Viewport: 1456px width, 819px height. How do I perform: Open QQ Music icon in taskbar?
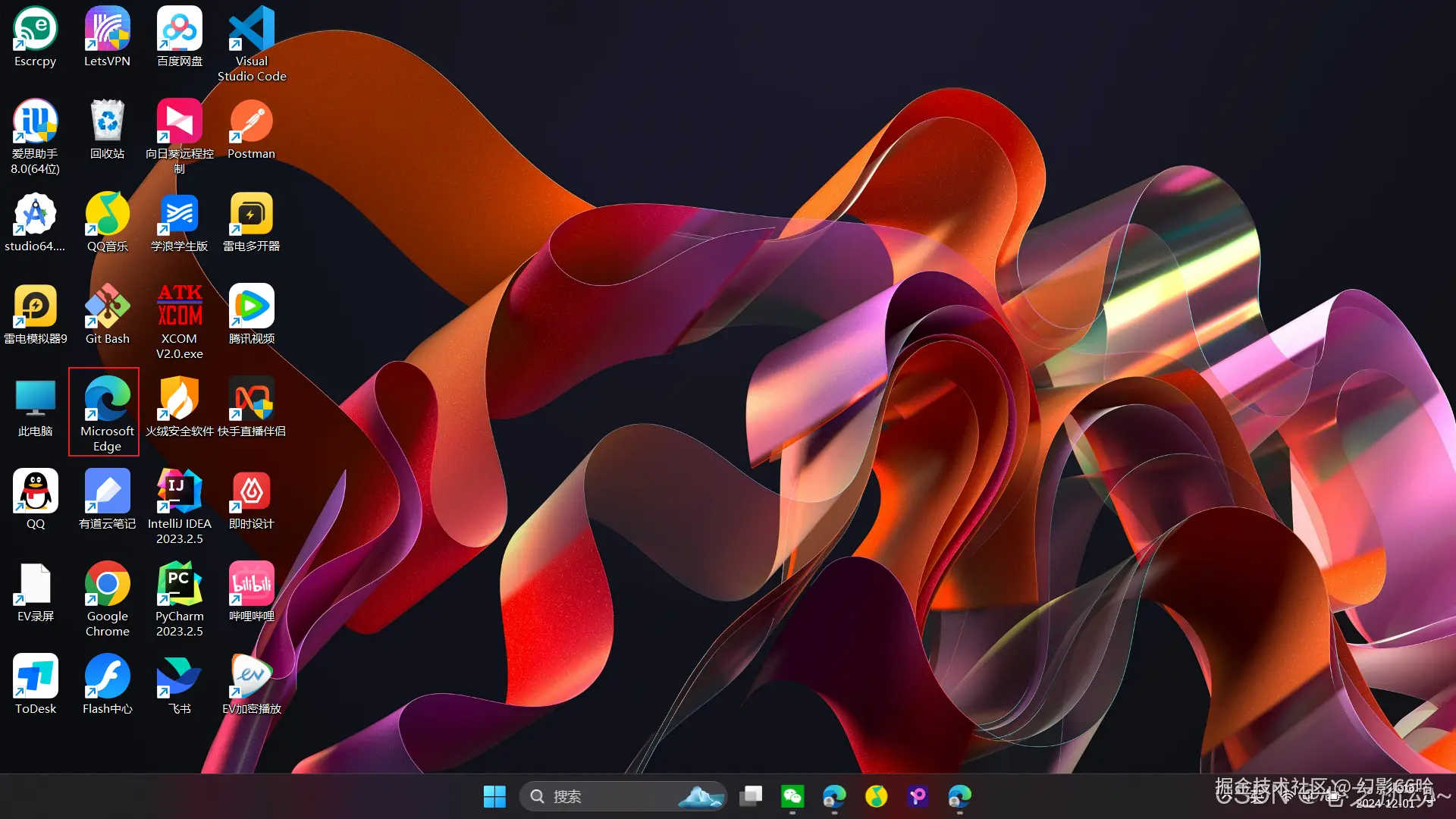point(876,796)
